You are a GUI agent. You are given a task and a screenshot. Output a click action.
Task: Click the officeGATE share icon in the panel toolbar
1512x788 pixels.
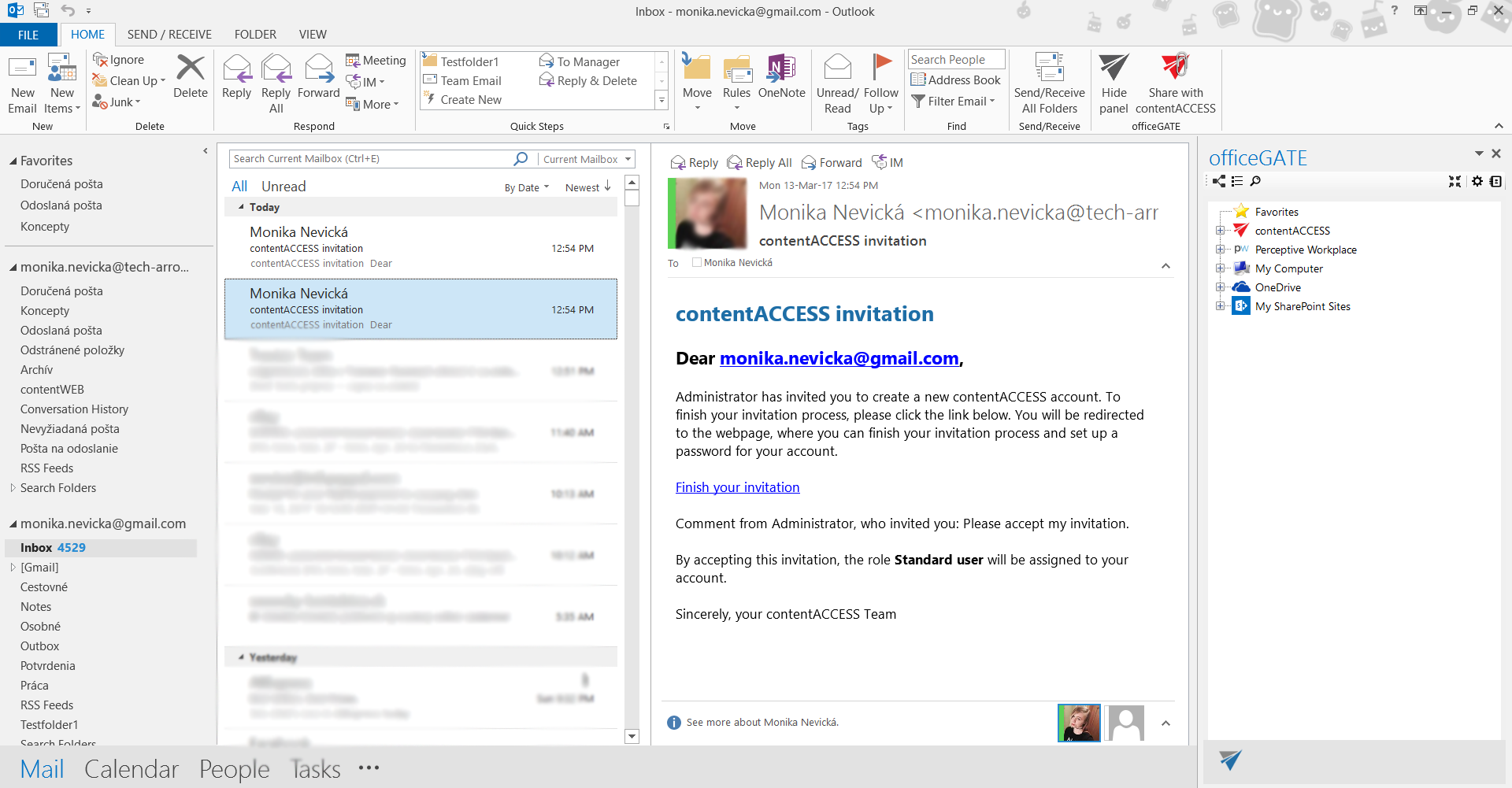coord(1219,182)
